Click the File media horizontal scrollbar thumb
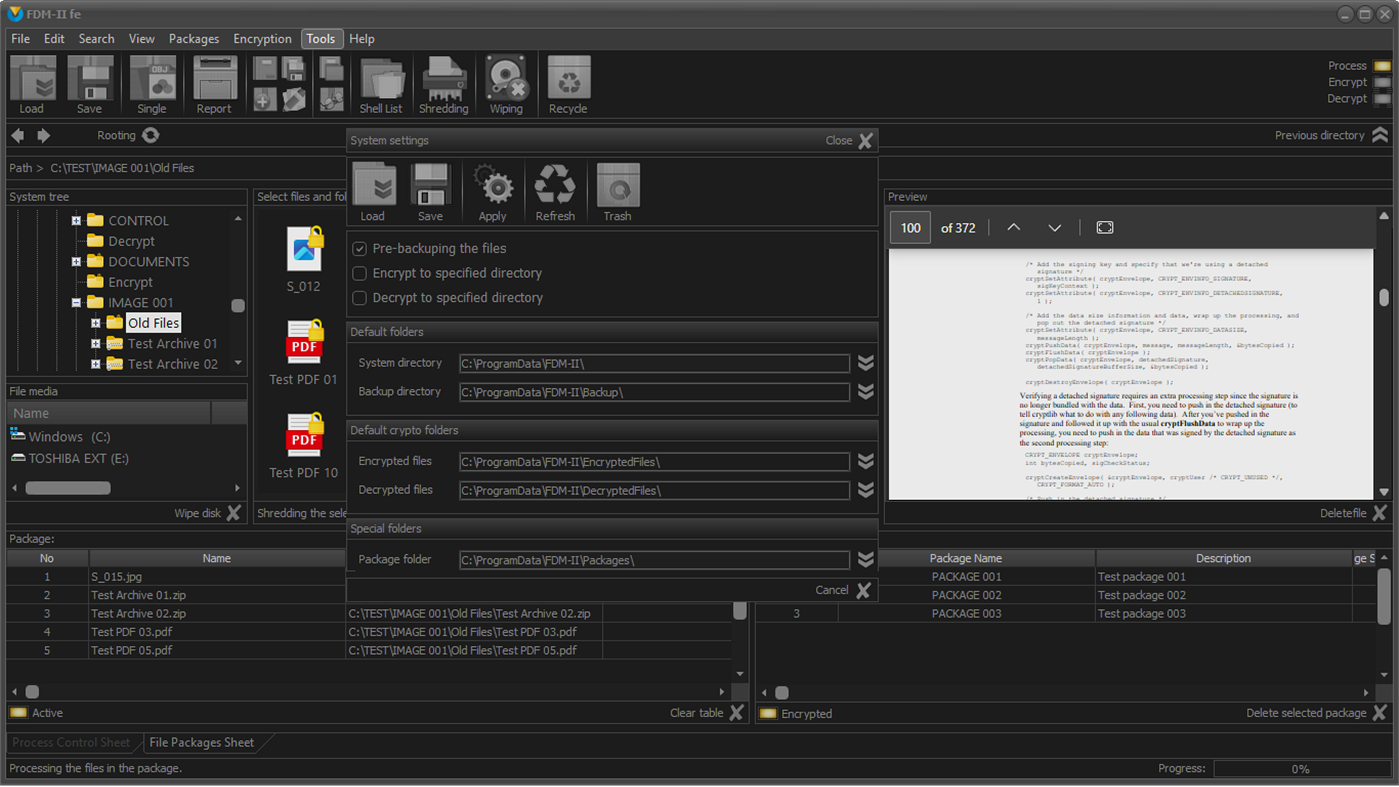 click(68, 488)
